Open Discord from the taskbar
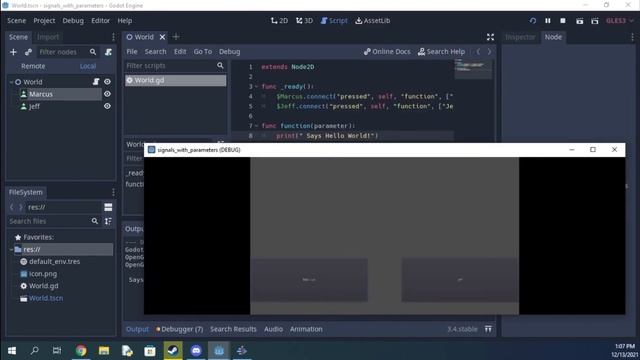 196,351
